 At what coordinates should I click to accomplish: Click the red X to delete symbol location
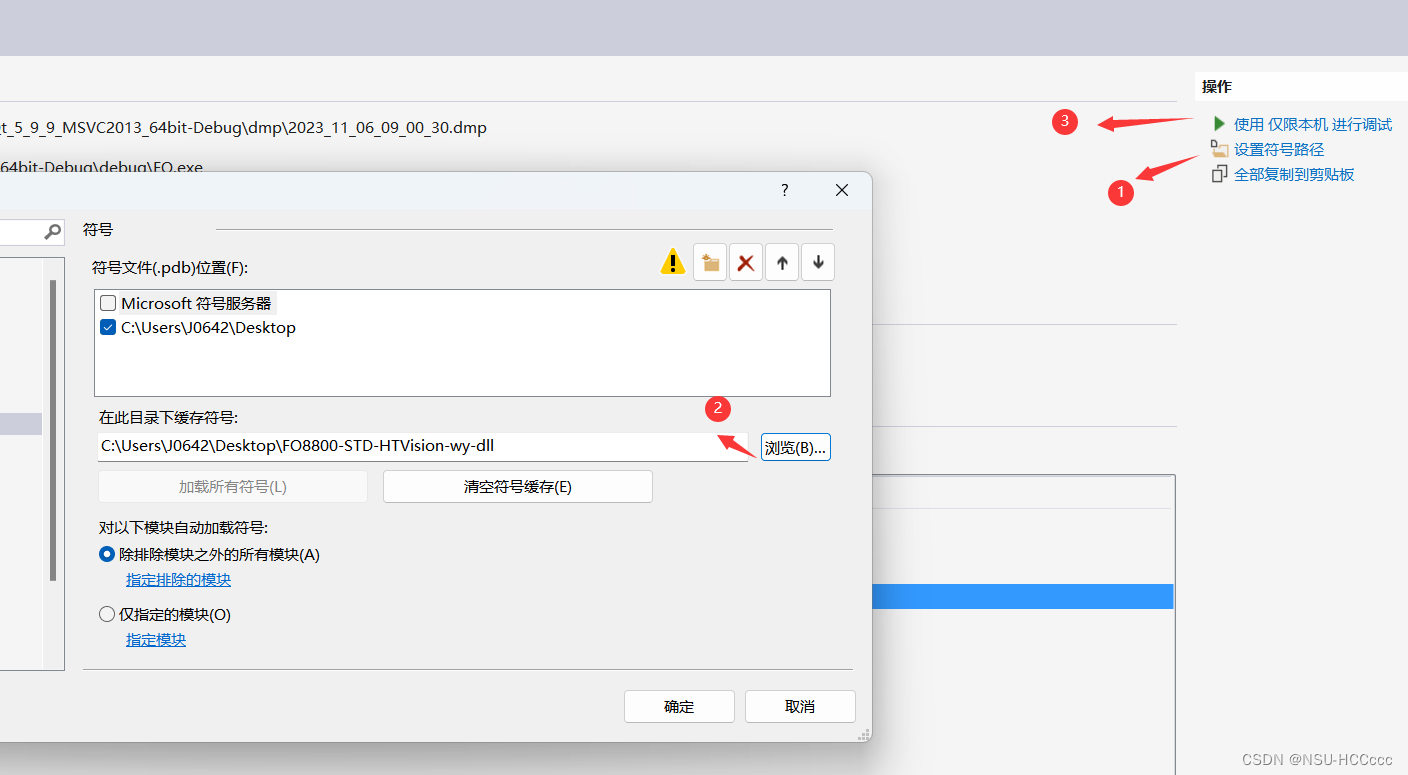click(745, 261)
